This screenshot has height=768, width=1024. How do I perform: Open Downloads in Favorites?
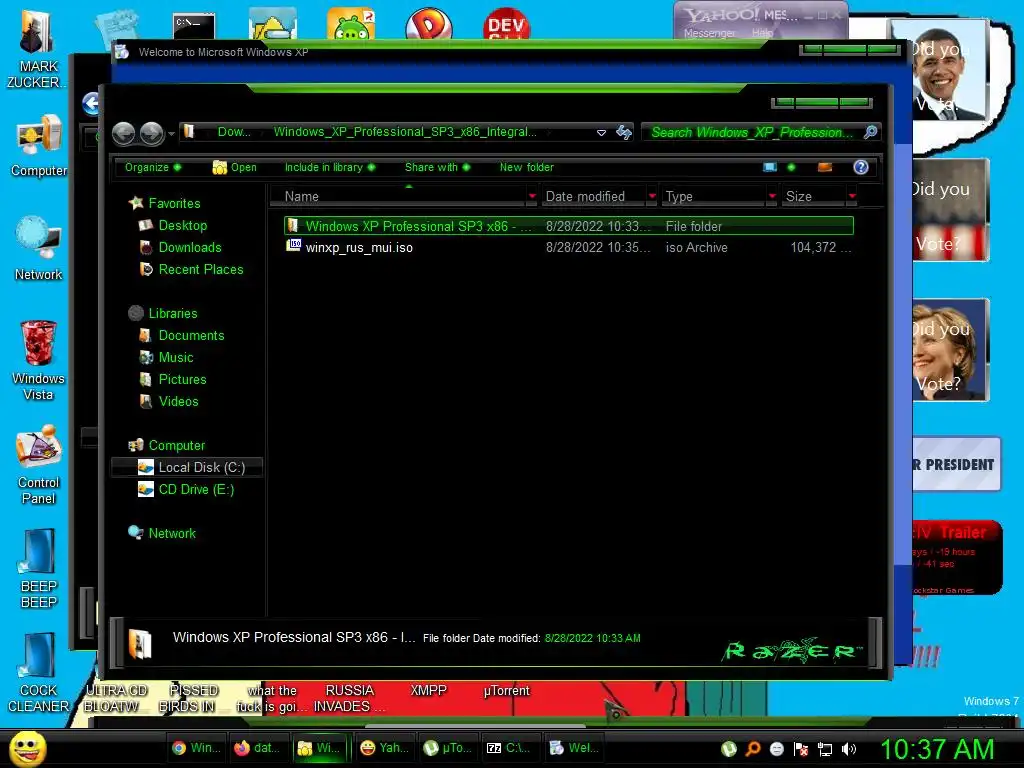(x=190, y=248)
